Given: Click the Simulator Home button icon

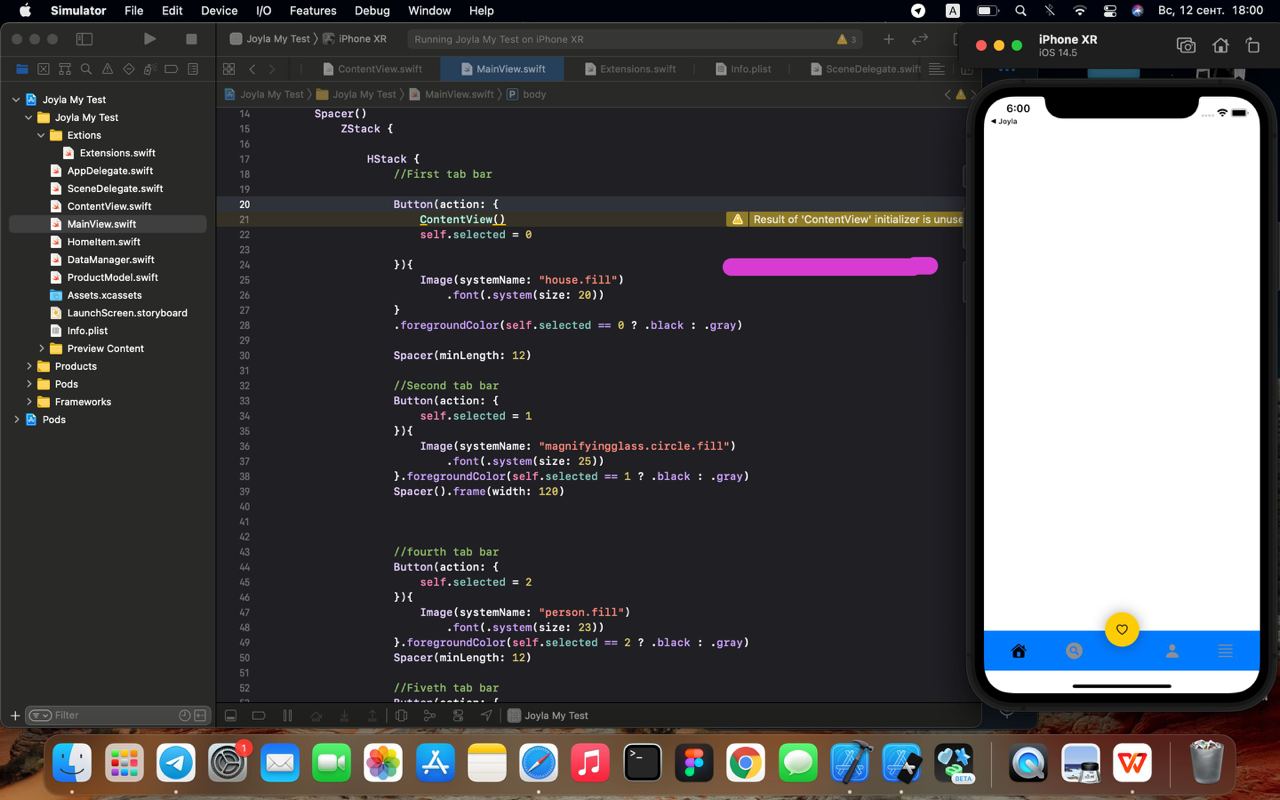Looking at the screenshot, I should pos(1220,45).
